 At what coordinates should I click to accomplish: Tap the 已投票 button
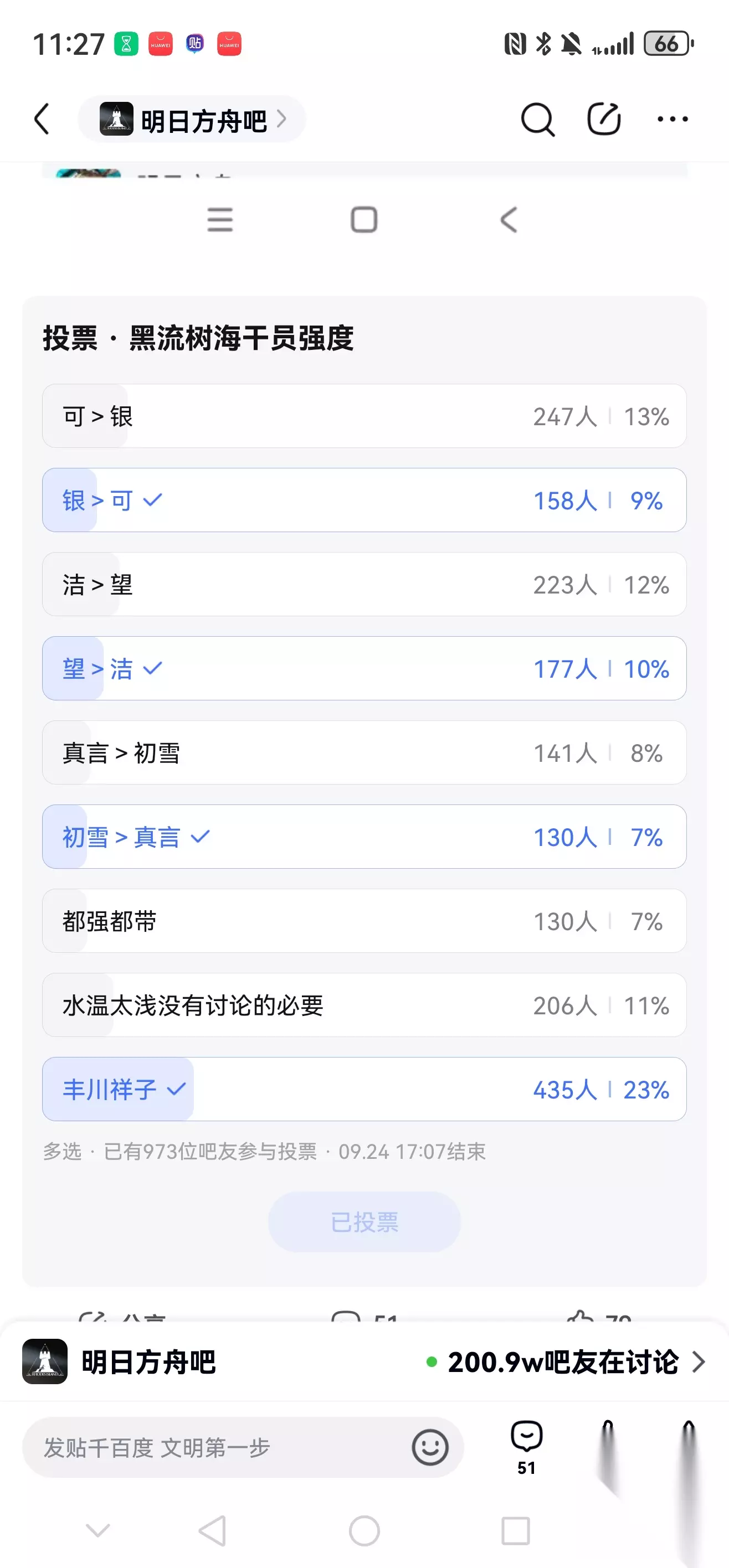(x=364, y=1221)
